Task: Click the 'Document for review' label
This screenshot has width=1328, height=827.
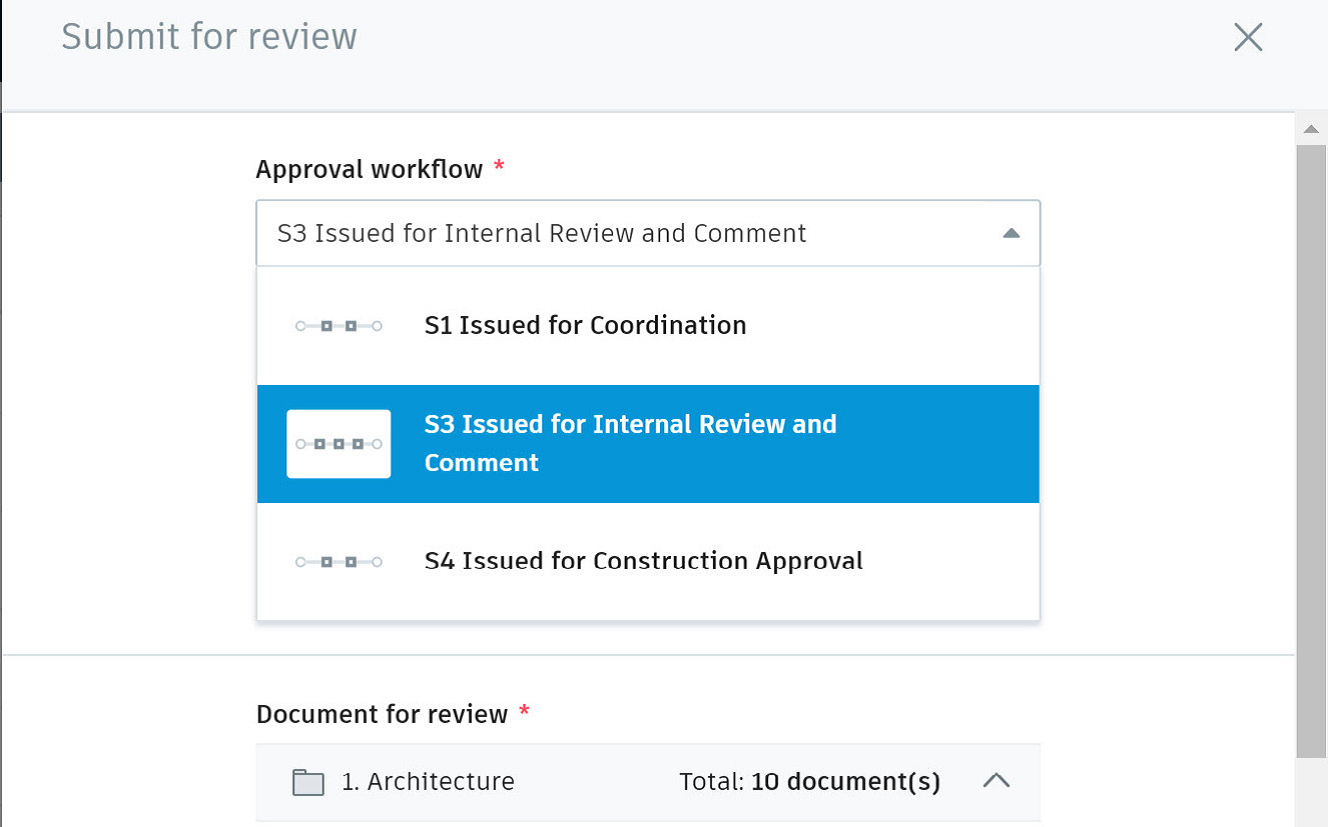Action: click(x=382, y=714)
